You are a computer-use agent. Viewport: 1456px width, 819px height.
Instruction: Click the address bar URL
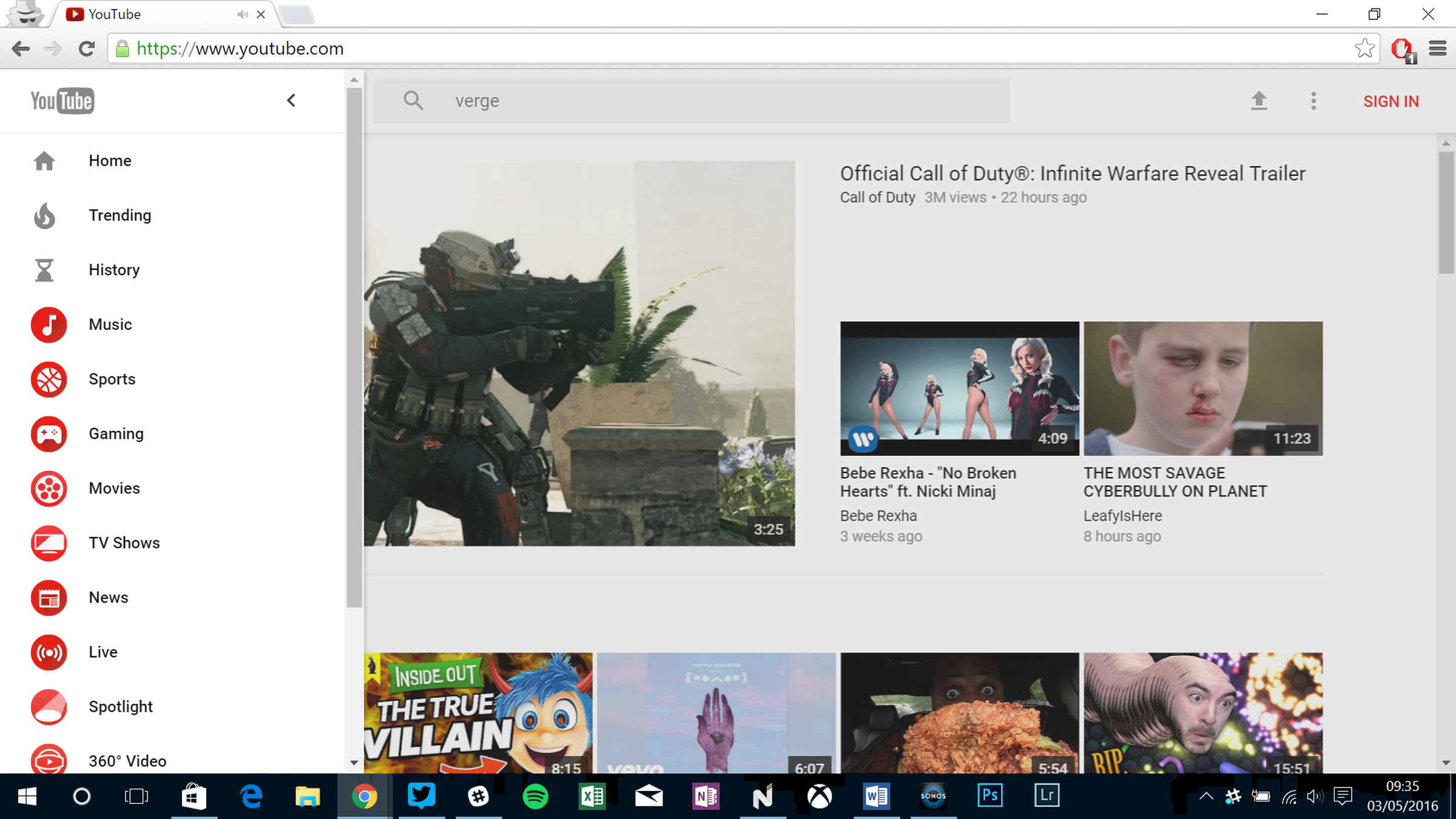point(240,49)
